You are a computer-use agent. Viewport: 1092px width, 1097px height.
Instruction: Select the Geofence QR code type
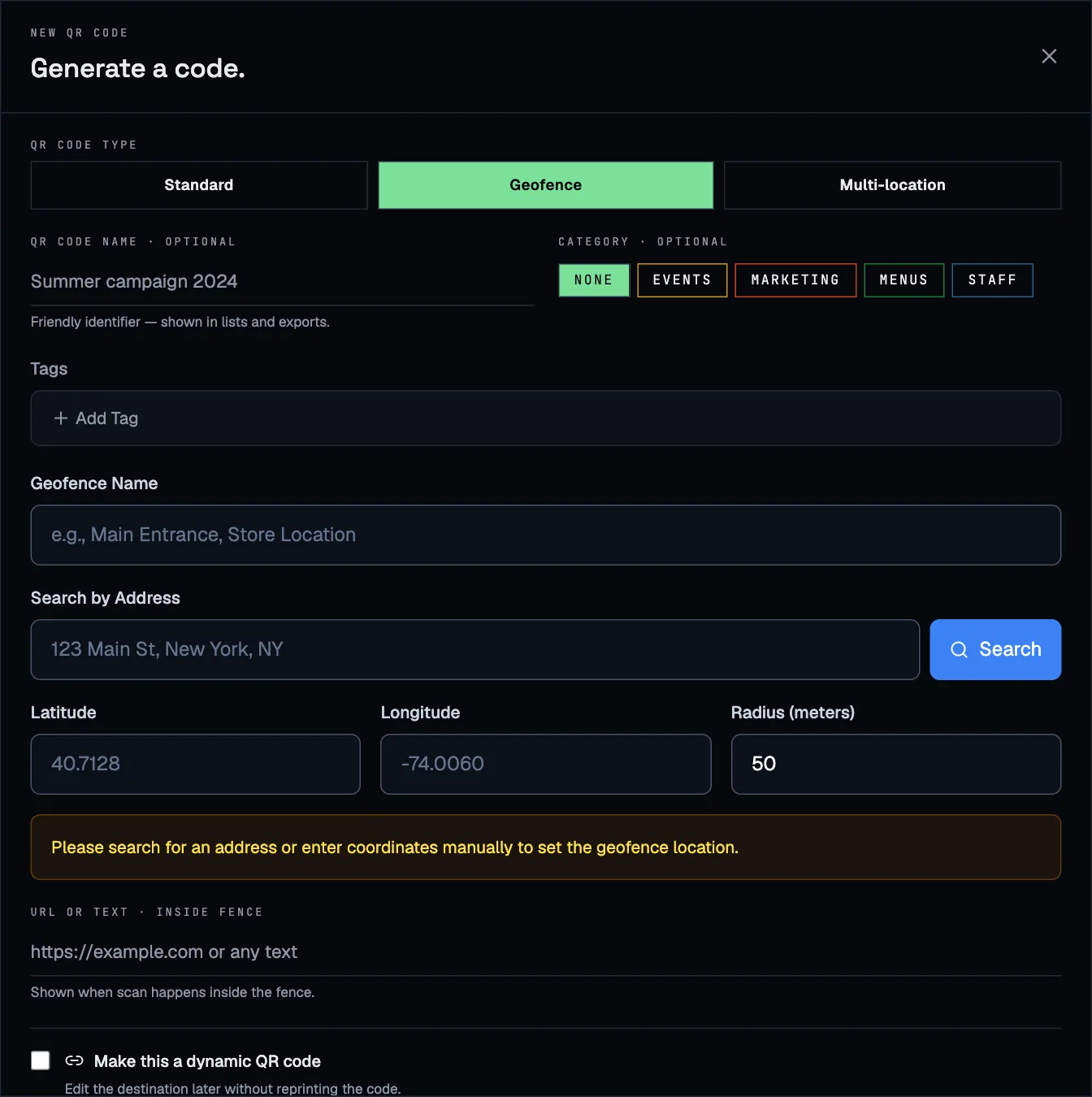(x=546, y=185)
